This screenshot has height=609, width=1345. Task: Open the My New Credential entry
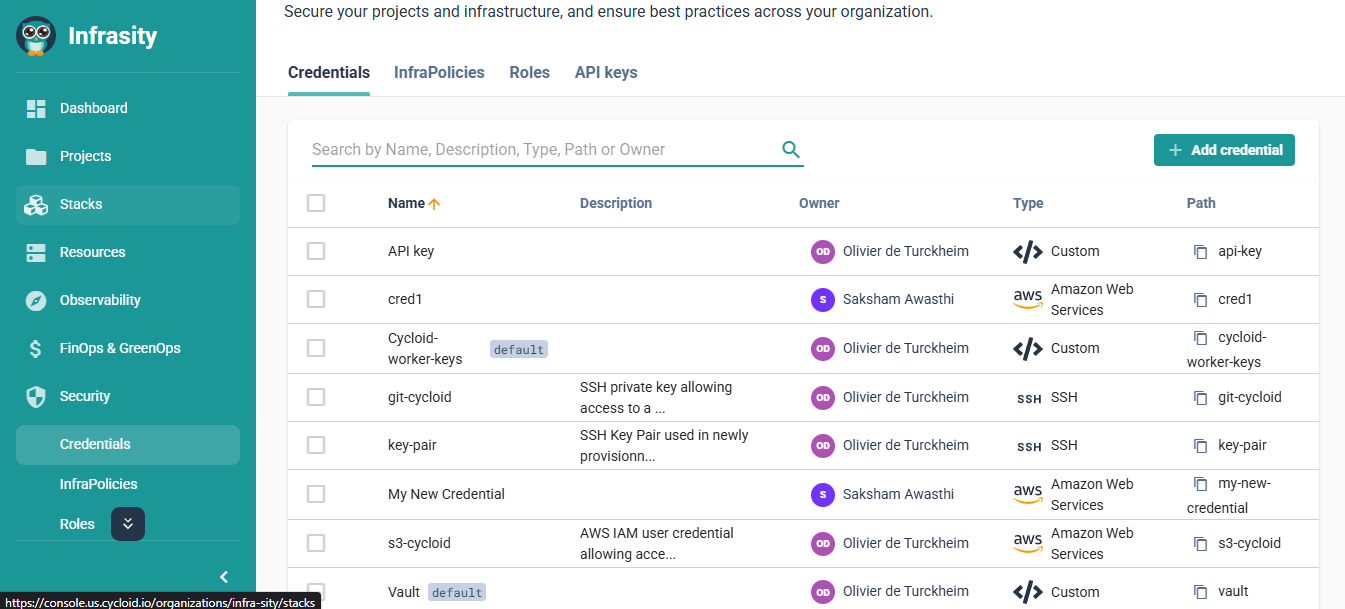point(446,494)
